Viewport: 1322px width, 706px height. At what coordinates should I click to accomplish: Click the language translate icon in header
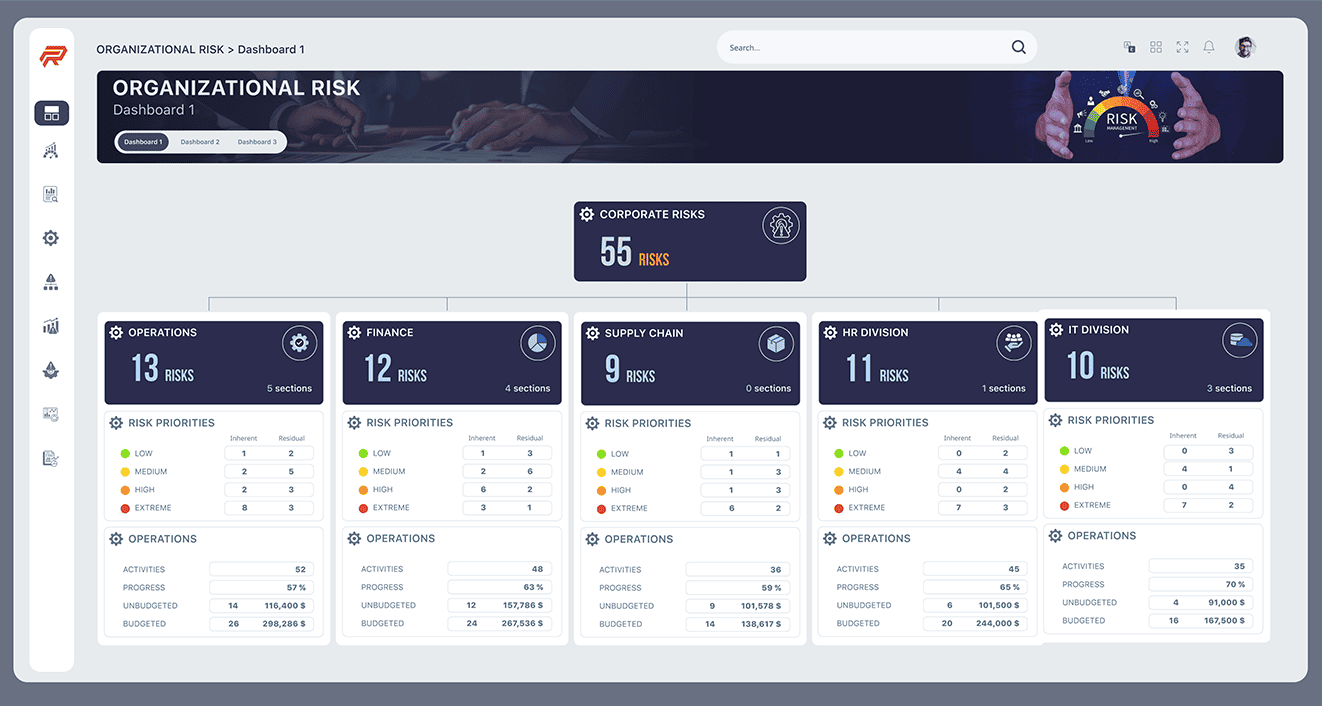coord(1129,47)
